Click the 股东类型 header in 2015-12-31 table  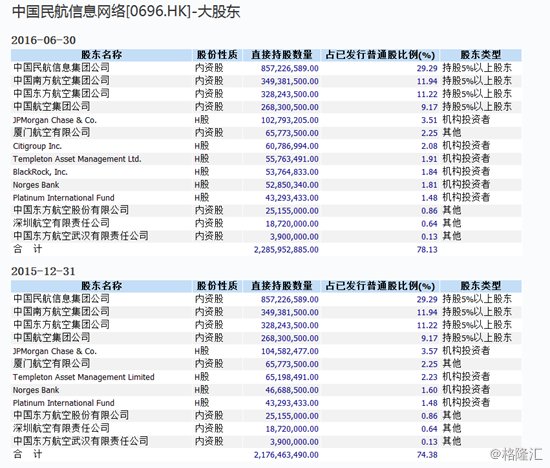[x=481, y=286]
